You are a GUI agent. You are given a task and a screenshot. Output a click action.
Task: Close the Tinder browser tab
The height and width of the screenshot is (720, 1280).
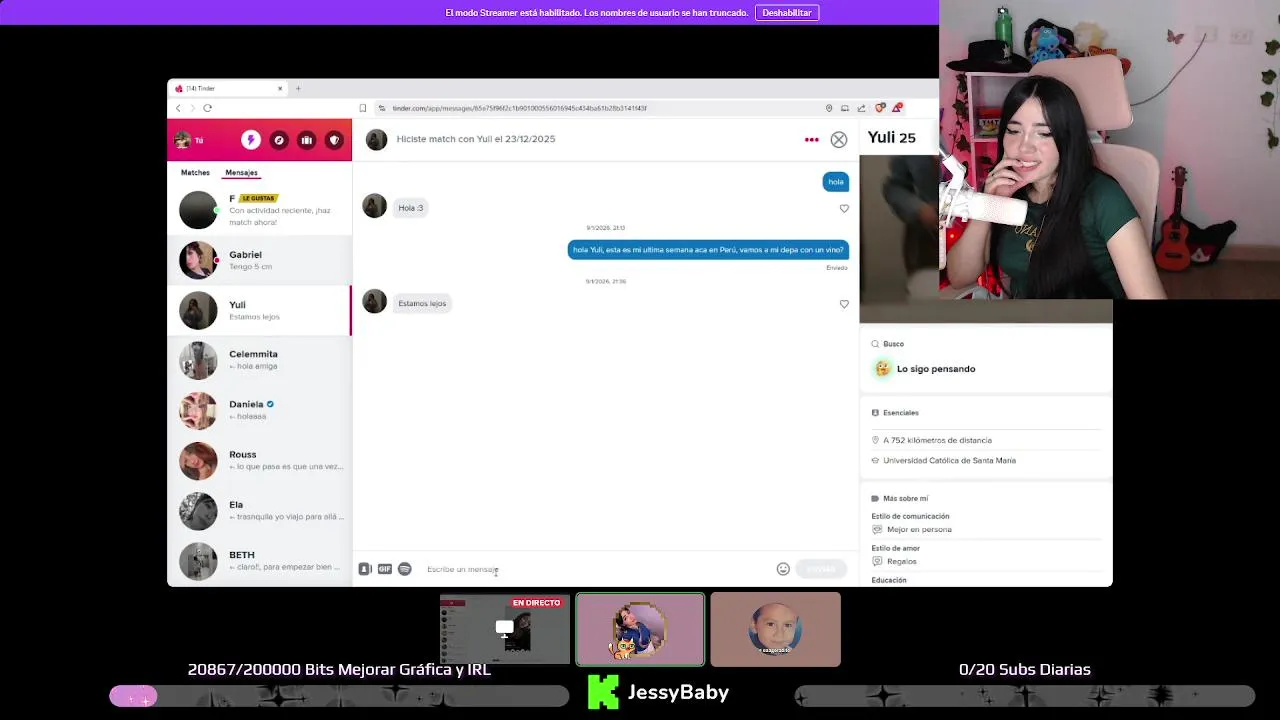pos(280,89)
